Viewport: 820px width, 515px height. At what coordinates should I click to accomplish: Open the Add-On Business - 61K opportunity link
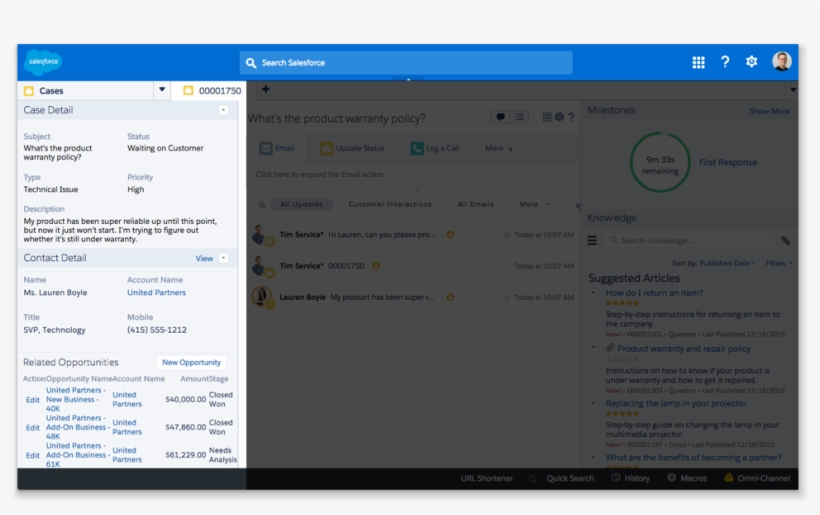point(77,455)
